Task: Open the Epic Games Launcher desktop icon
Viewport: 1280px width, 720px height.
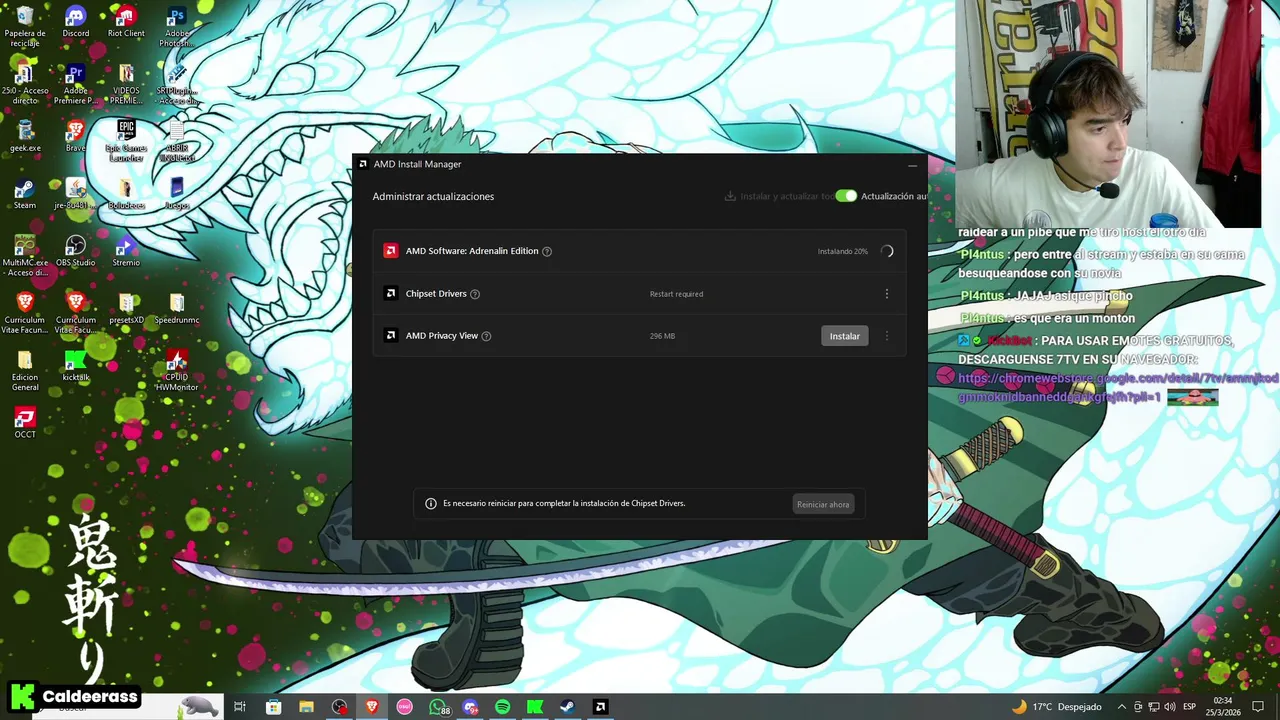Action: tap(126, 141)
